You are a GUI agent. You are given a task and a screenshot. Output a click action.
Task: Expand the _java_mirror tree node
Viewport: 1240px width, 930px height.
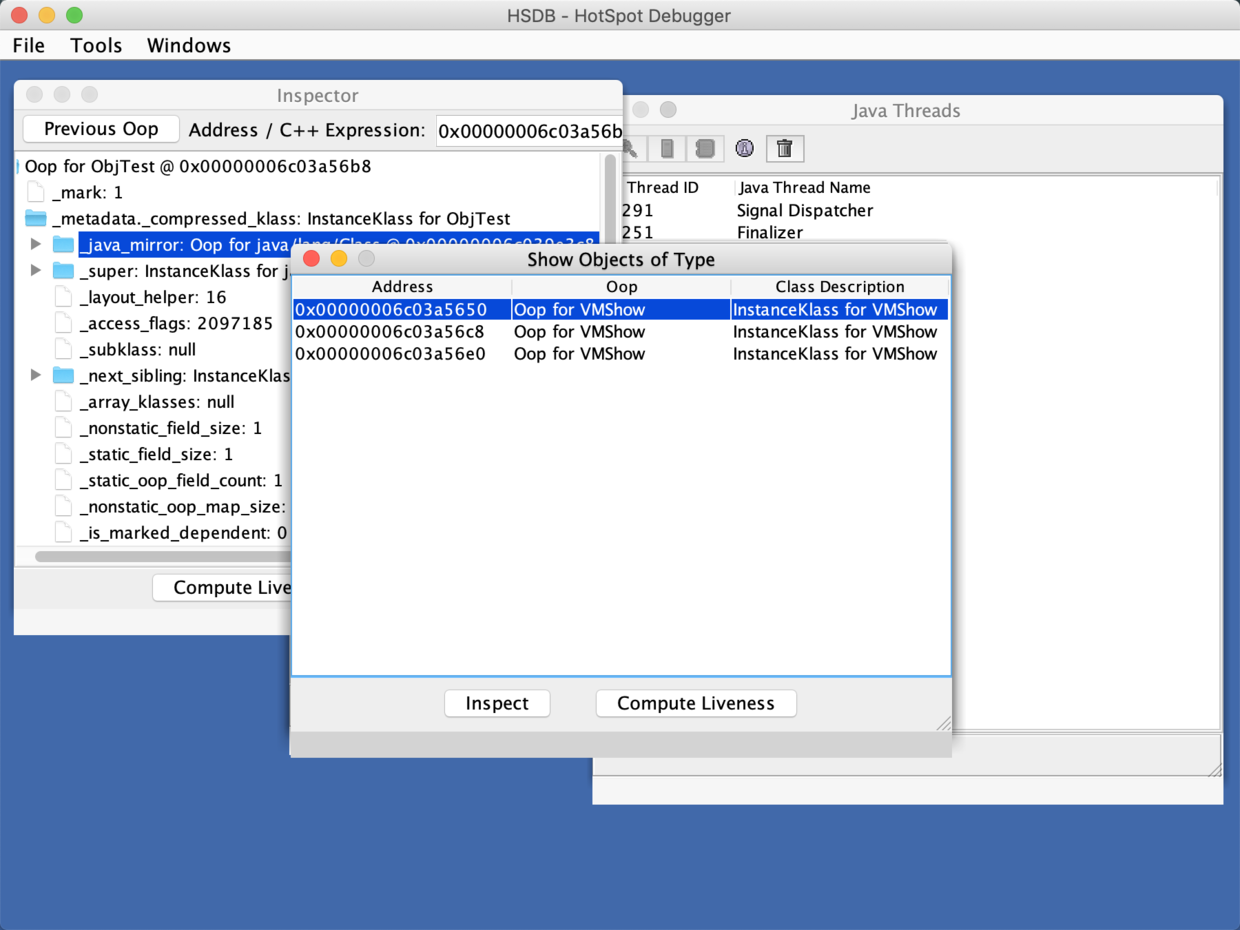click(36, 245)
